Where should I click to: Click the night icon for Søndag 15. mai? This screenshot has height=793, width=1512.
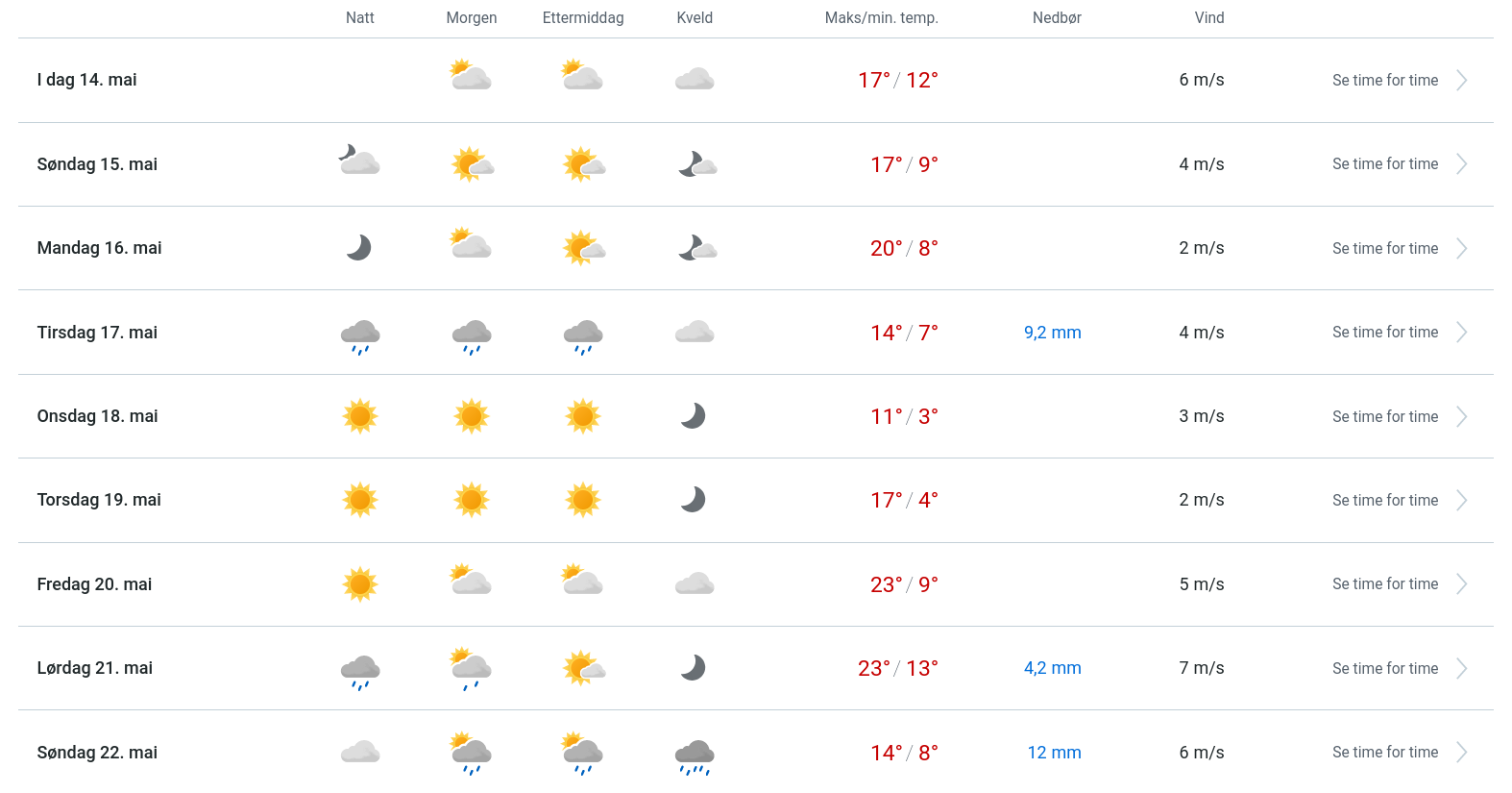359,161
